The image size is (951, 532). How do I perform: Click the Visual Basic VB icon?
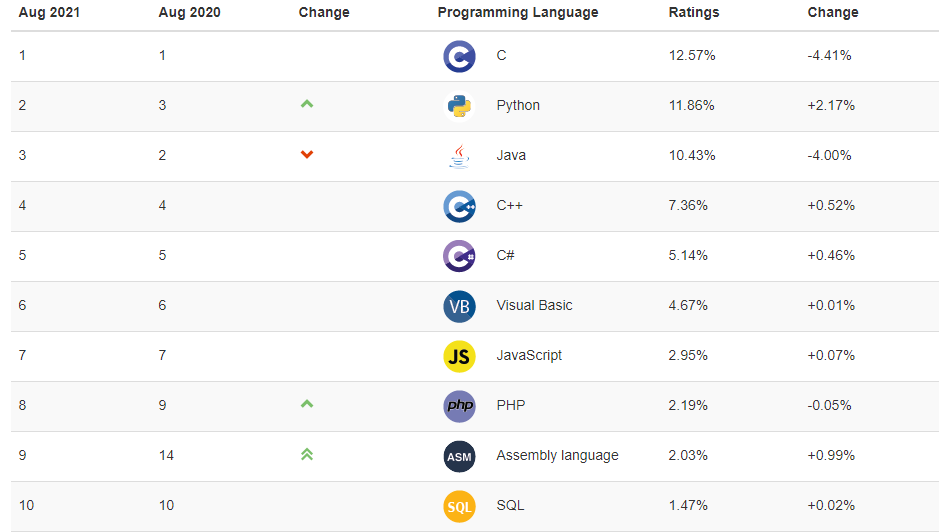point(459,306)
